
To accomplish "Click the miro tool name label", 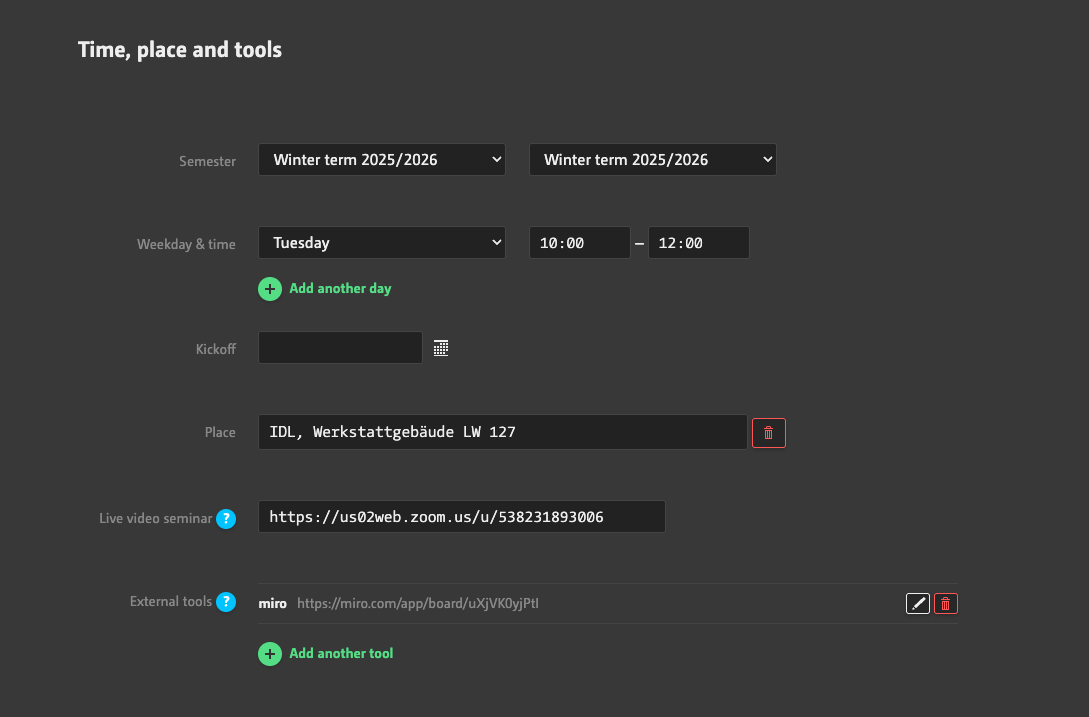I will (x=272, y=603).
